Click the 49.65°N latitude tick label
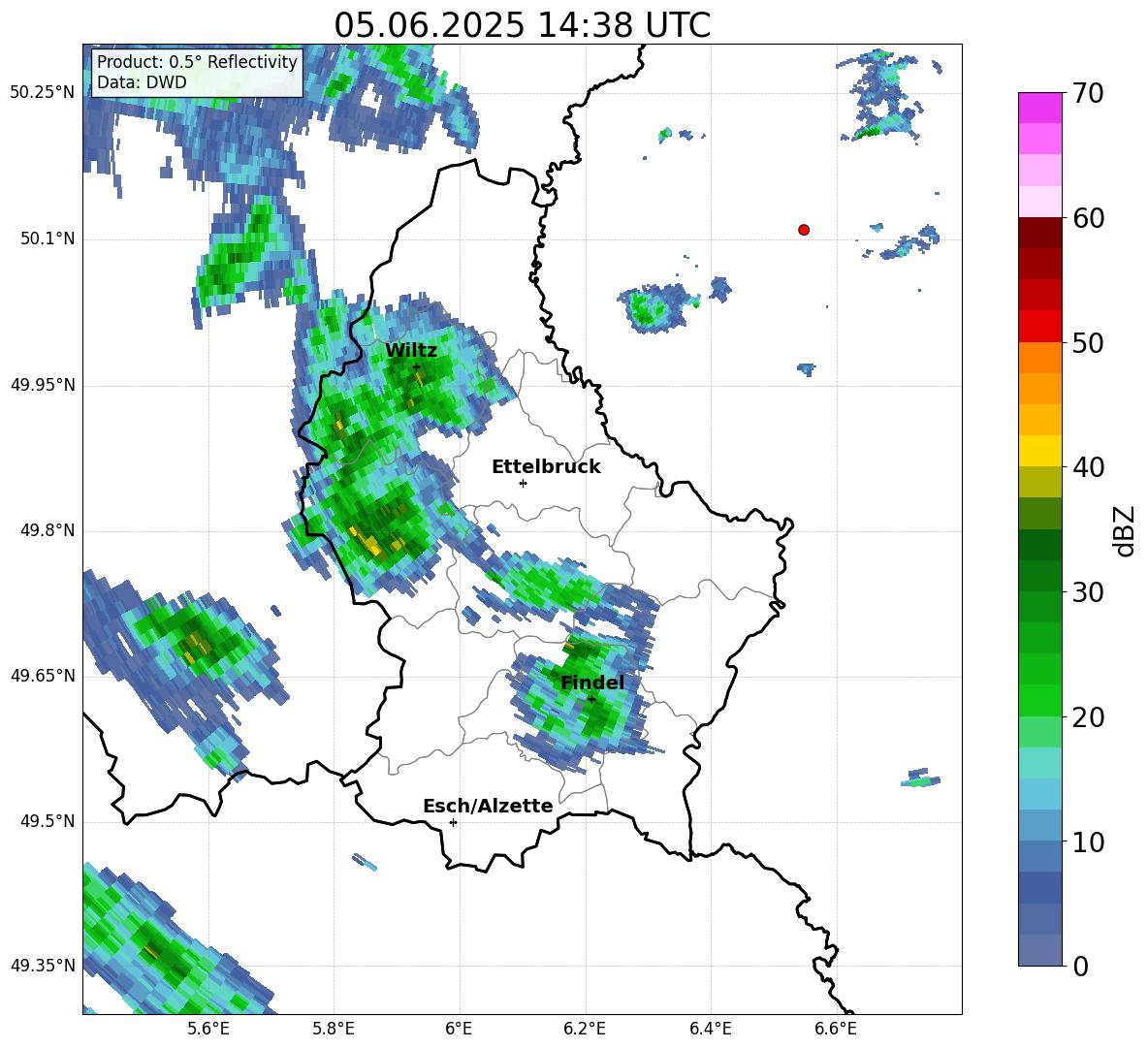Screen dimensions: 1148x1048 point(43,676)
